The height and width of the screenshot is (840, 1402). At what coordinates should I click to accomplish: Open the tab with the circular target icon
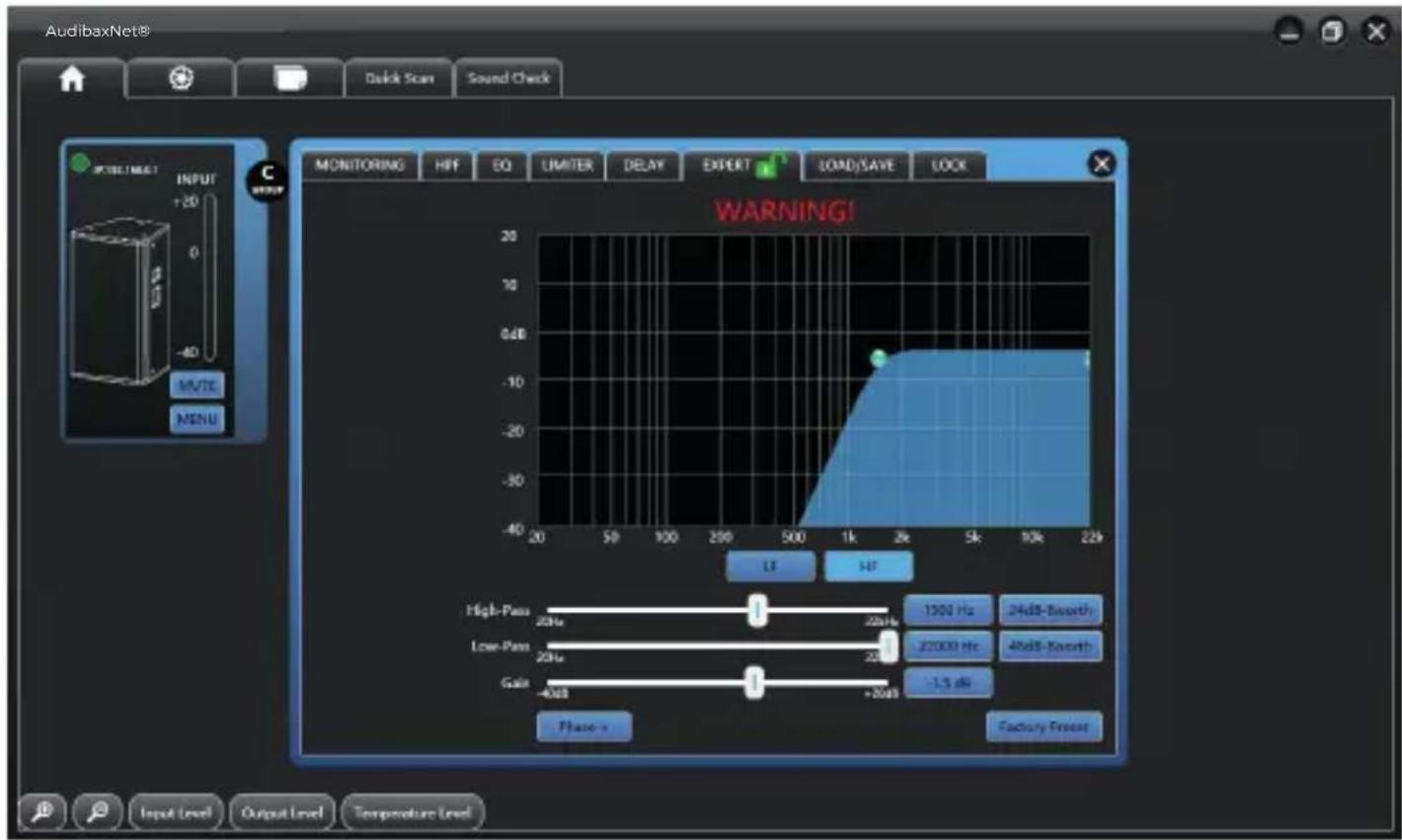coord(181,79)
